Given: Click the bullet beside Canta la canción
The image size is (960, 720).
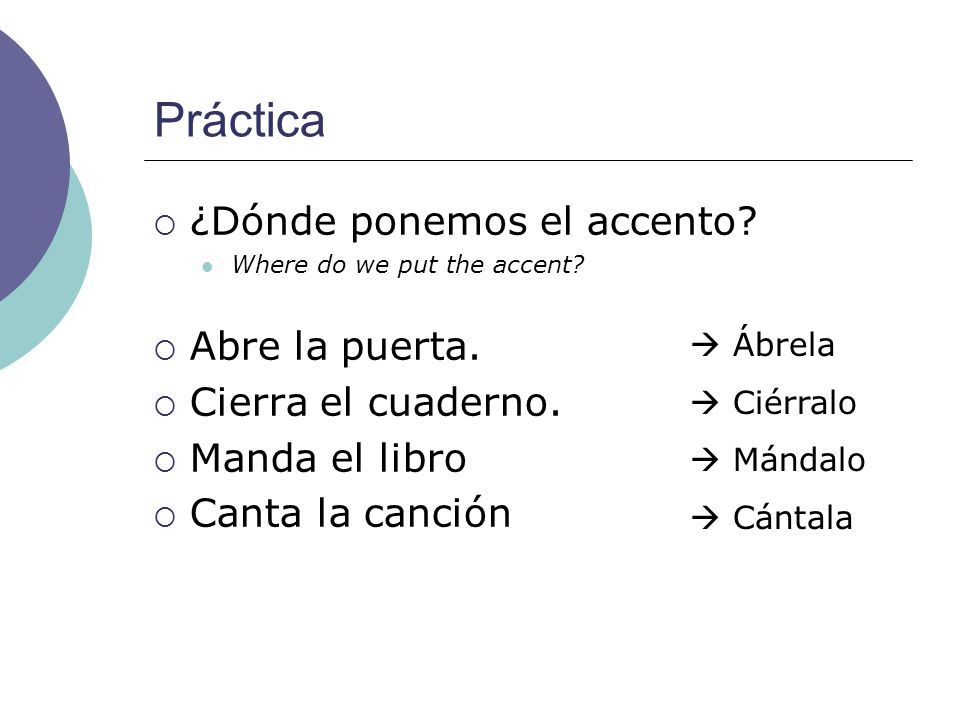Looking at the screenshot, I should tap(165, 517).
